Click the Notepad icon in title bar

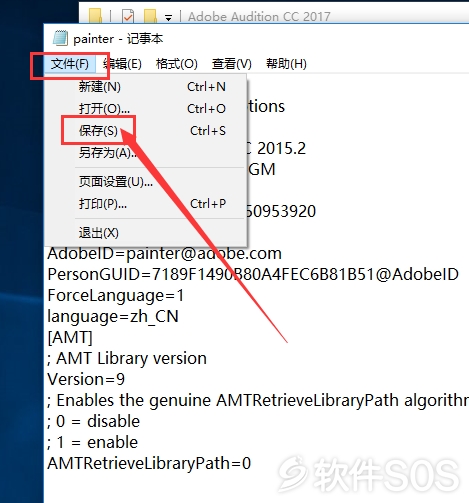pos(60,38)
